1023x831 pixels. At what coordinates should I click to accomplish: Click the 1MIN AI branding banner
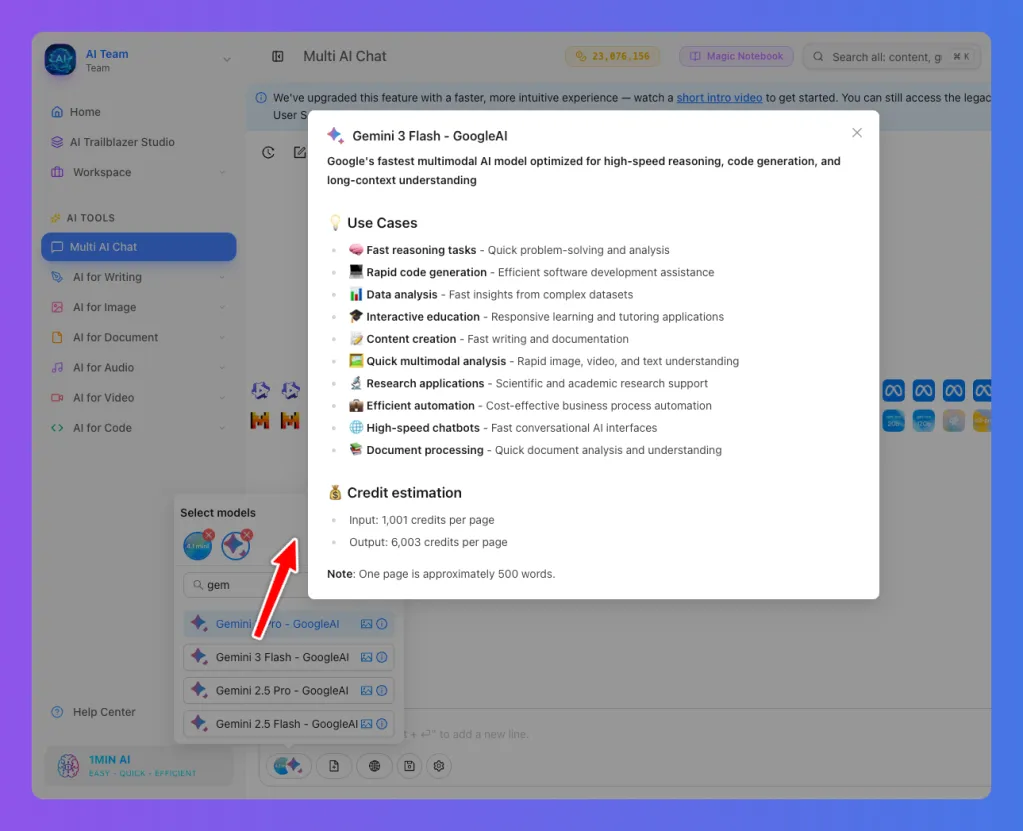[x=138, y=766]
